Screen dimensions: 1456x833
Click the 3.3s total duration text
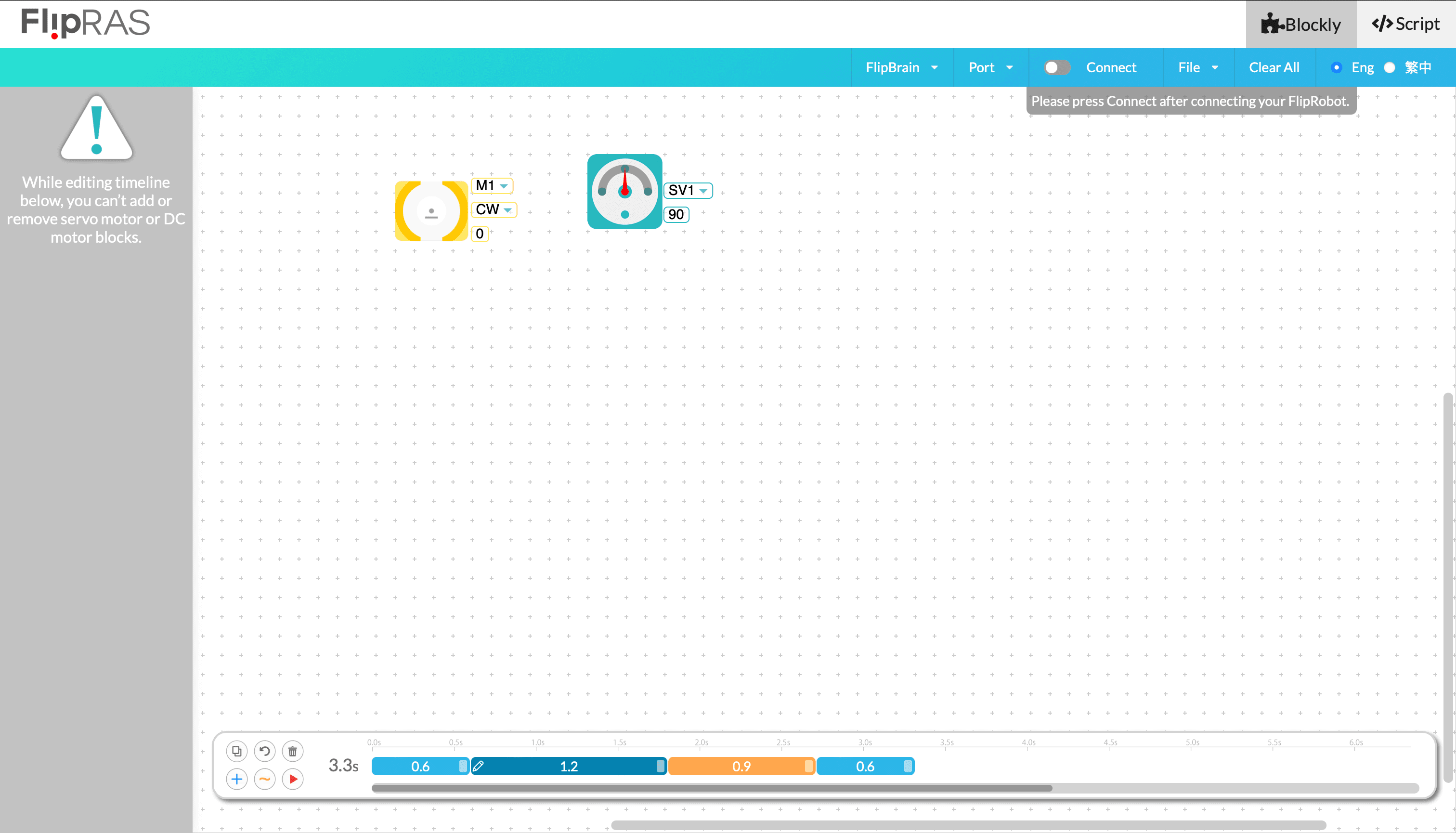(x=343, y=766)
